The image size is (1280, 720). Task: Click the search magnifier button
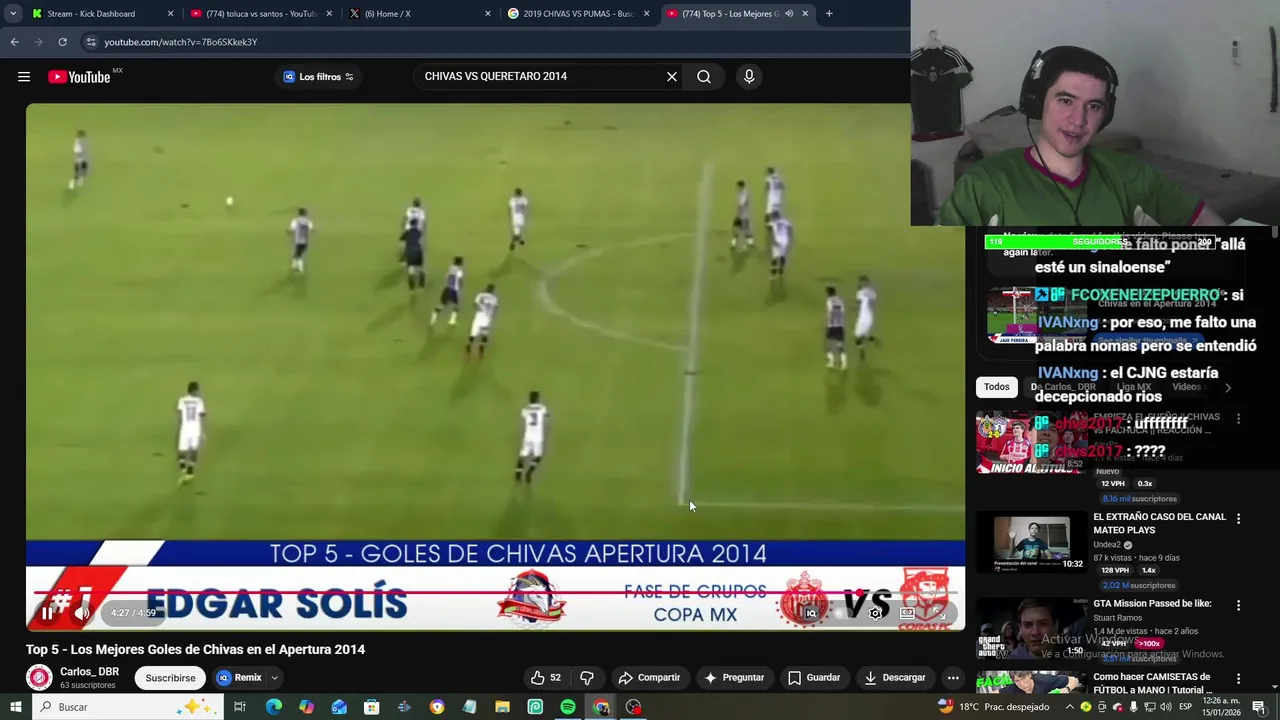[704, 77]
